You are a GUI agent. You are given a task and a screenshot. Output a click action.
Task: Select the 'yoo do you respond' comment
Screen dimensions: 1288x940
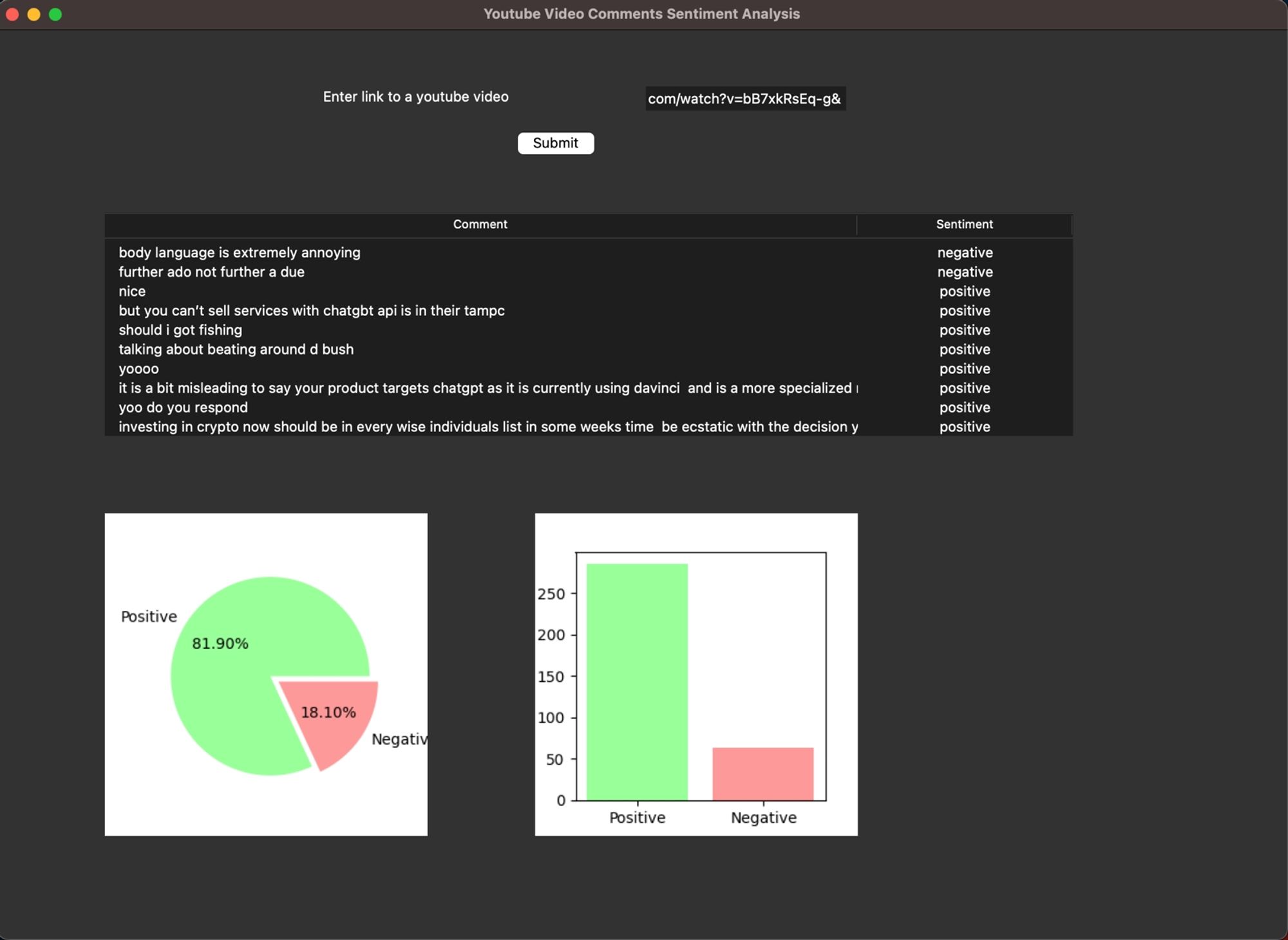tap(183, 407)
